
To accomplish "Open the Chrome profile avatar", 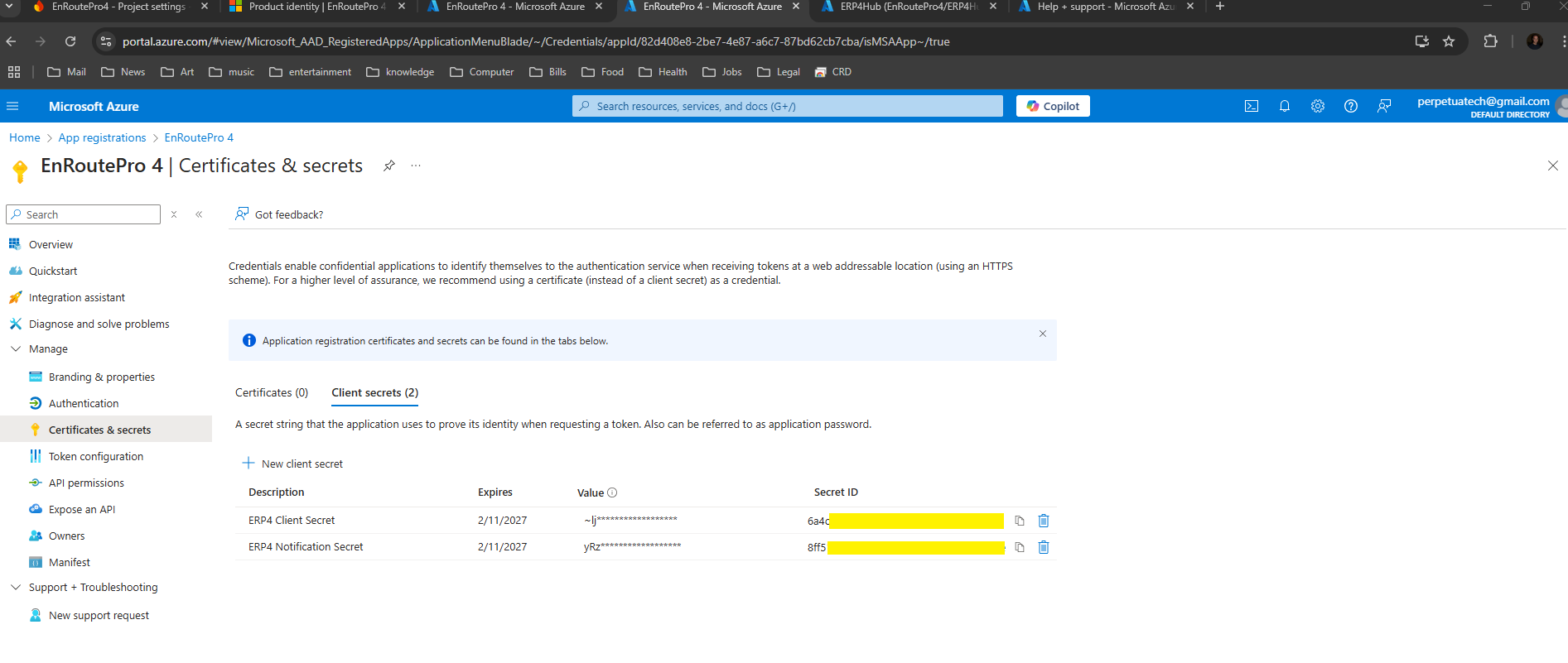I will (x=1535, y=41).
